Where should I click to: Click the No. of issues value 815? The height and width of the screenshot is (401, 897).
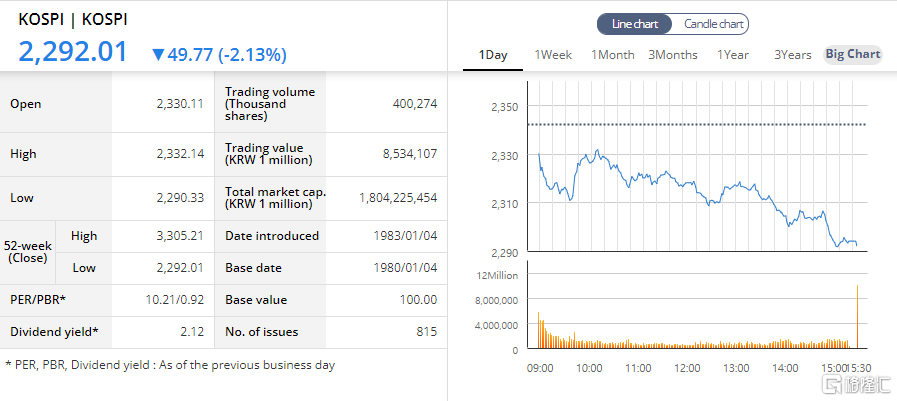tap(427, 332)
